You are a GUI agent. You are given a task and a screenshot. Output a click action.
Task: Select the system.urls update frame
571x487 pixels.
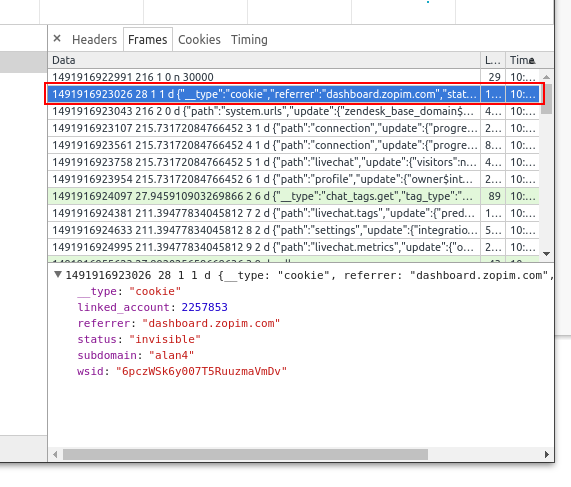click(x=293, y=111)
